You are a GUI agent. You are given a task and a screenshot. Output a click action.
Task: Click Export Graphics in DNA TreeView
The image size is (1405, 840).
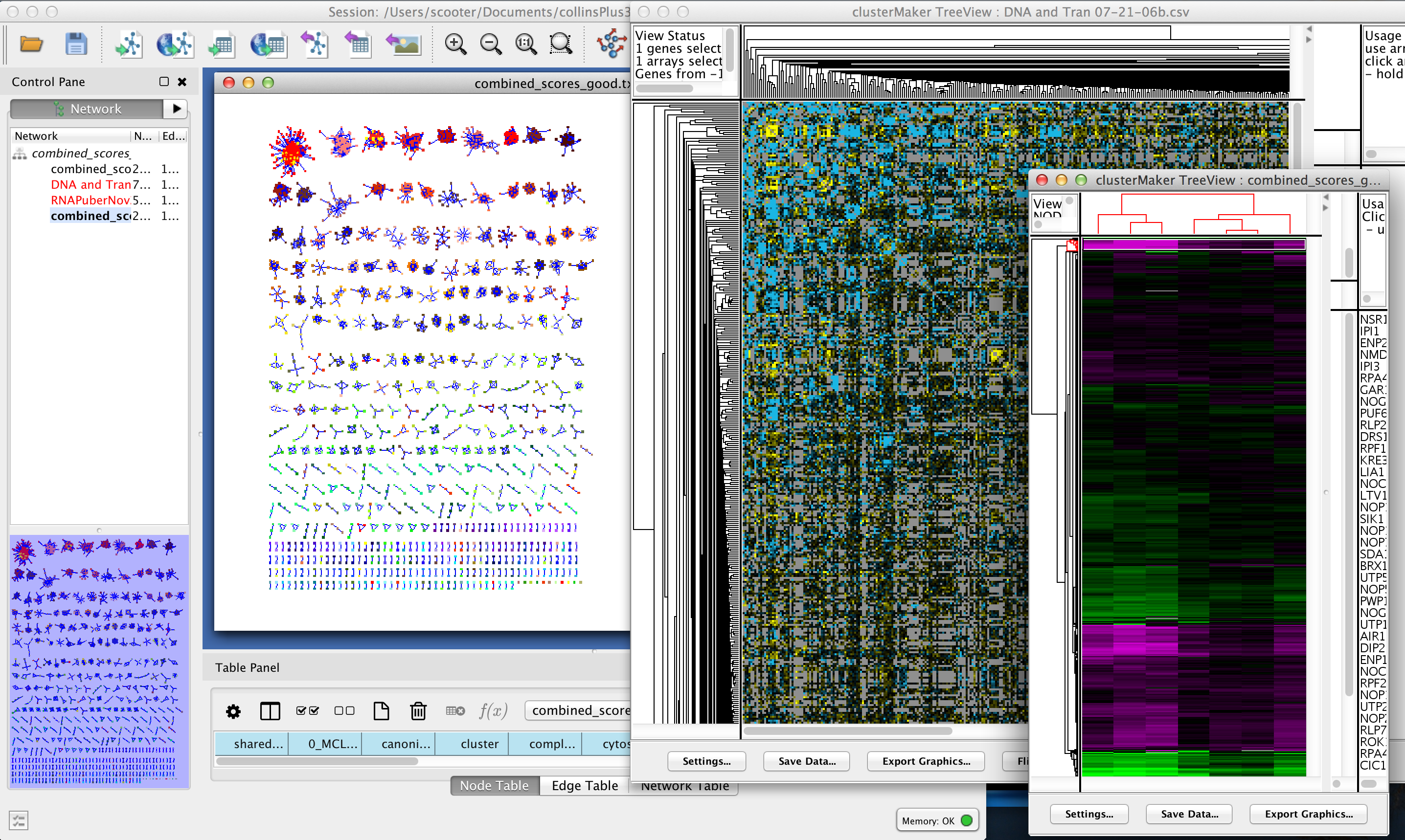(926, 761)
